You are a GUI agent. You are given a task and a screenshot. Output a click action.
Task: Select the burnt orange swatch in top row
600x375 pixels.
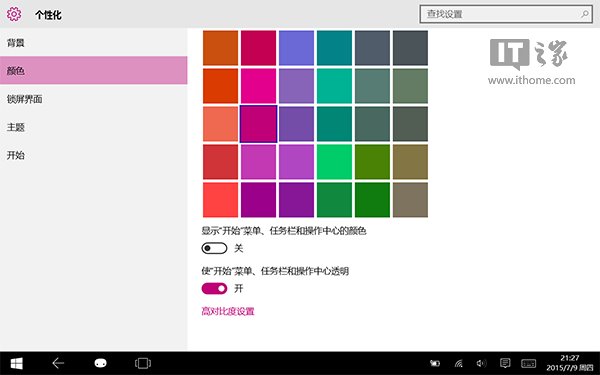pyautogui.click(x=220, y=48)
